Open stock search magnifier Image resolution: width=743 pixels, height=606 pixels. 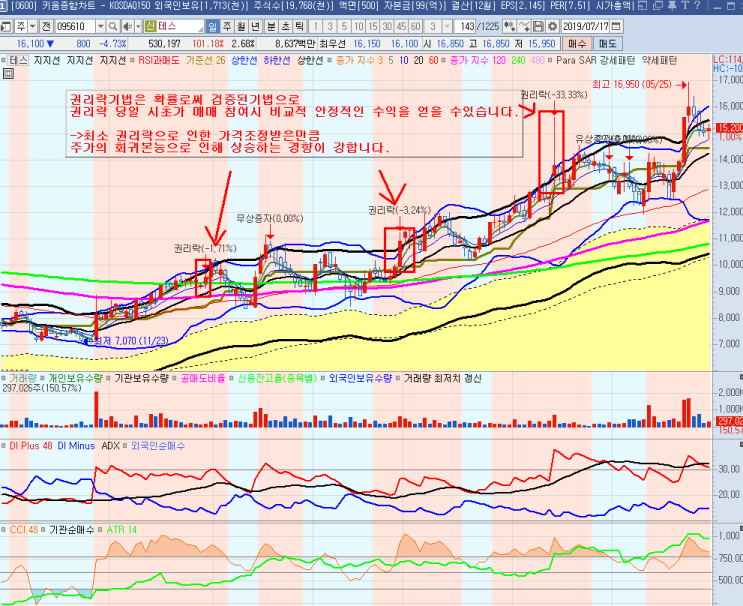113,26
